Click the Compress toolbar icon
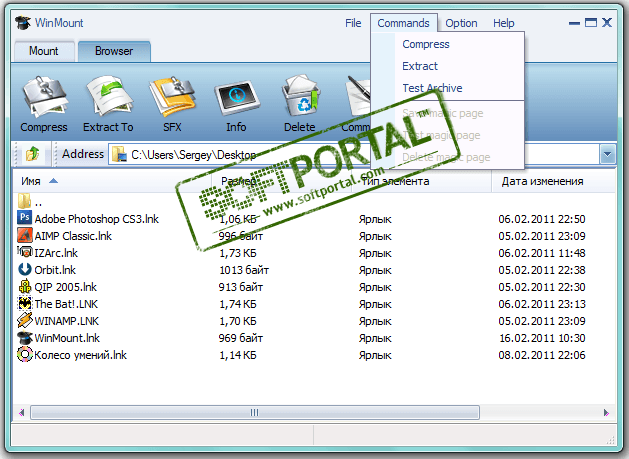The image size is (629, 459). click(45, 96)
